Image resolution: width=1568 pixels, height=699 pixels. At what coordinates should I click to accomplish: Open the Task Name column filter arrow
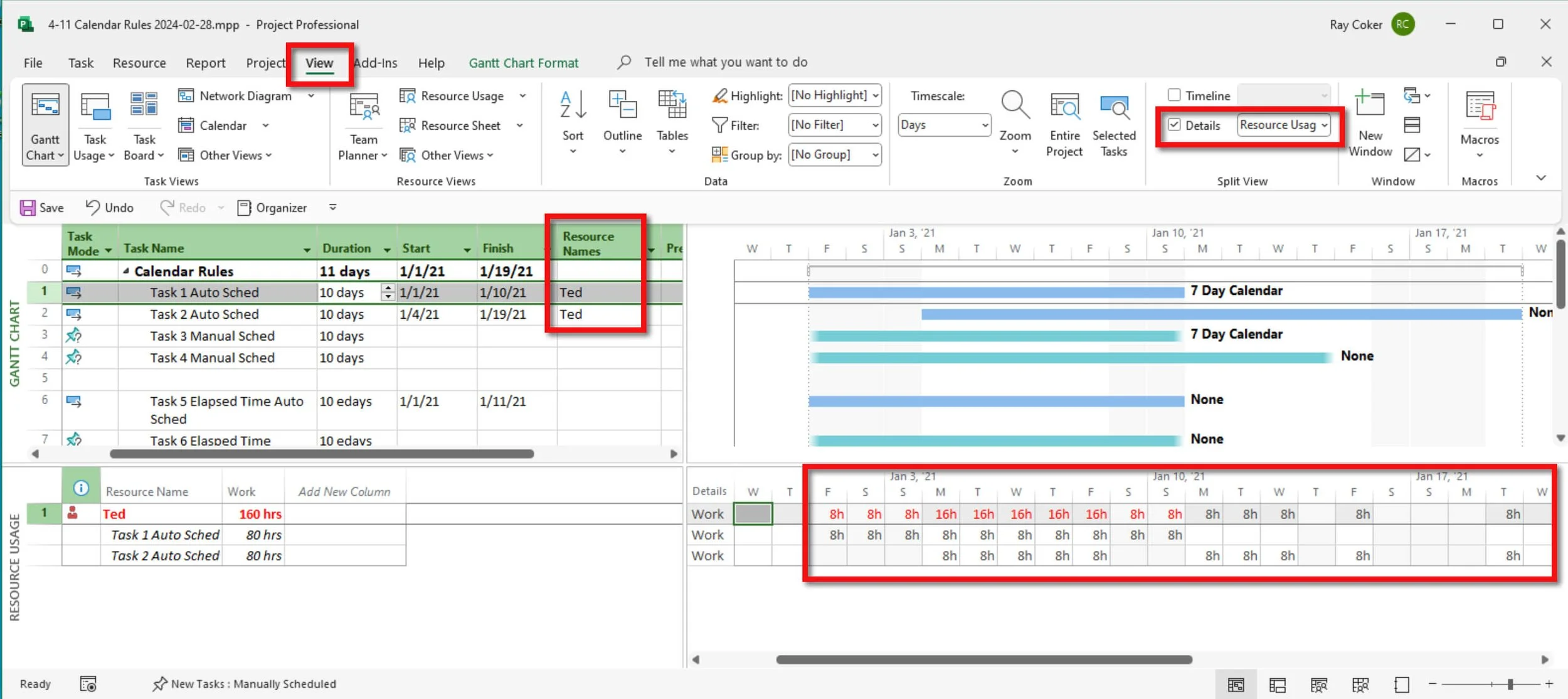(307, 250)
